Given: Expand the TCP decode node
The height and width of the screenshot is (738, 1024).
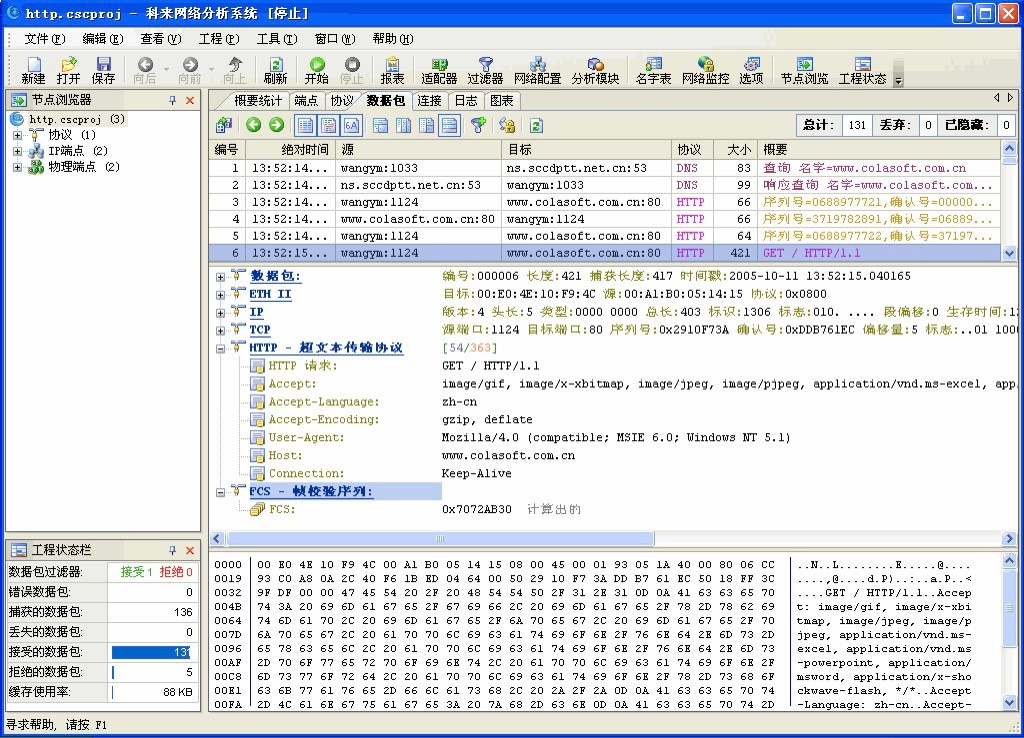Looking at the screenshot, I should 221,330.
